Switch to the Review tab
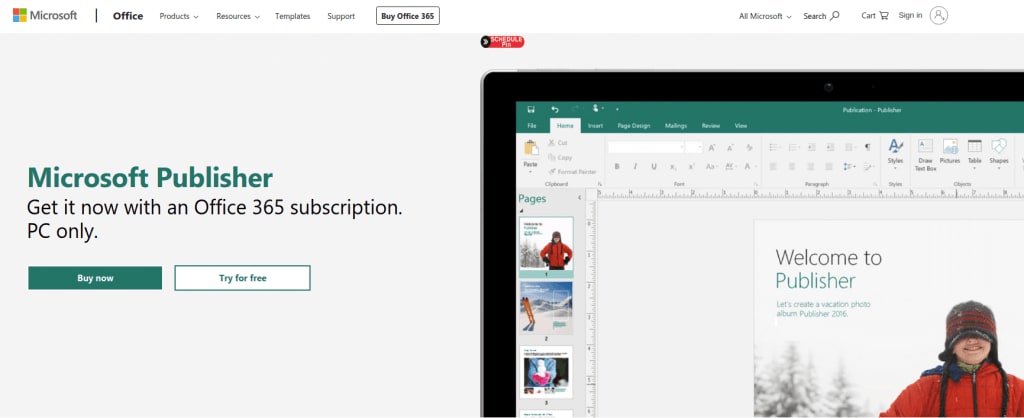Image resolution: width=1024 pixels, height=418 pixels. coord(711,125)
